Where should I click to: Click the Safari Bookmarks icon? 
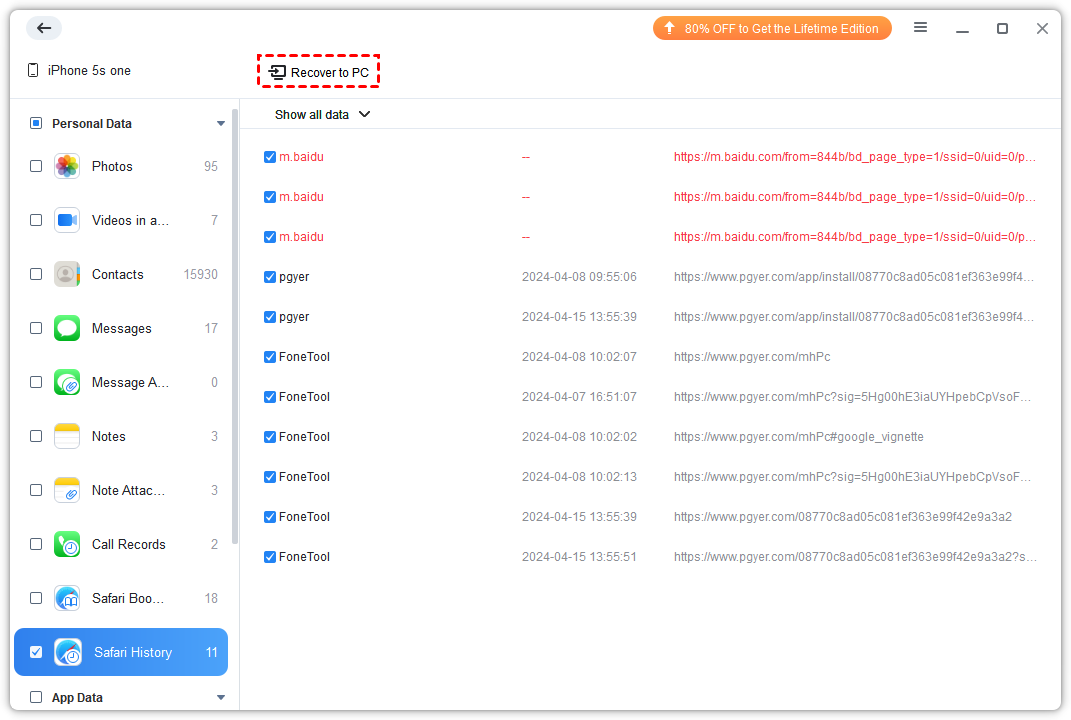pos(67,599)
